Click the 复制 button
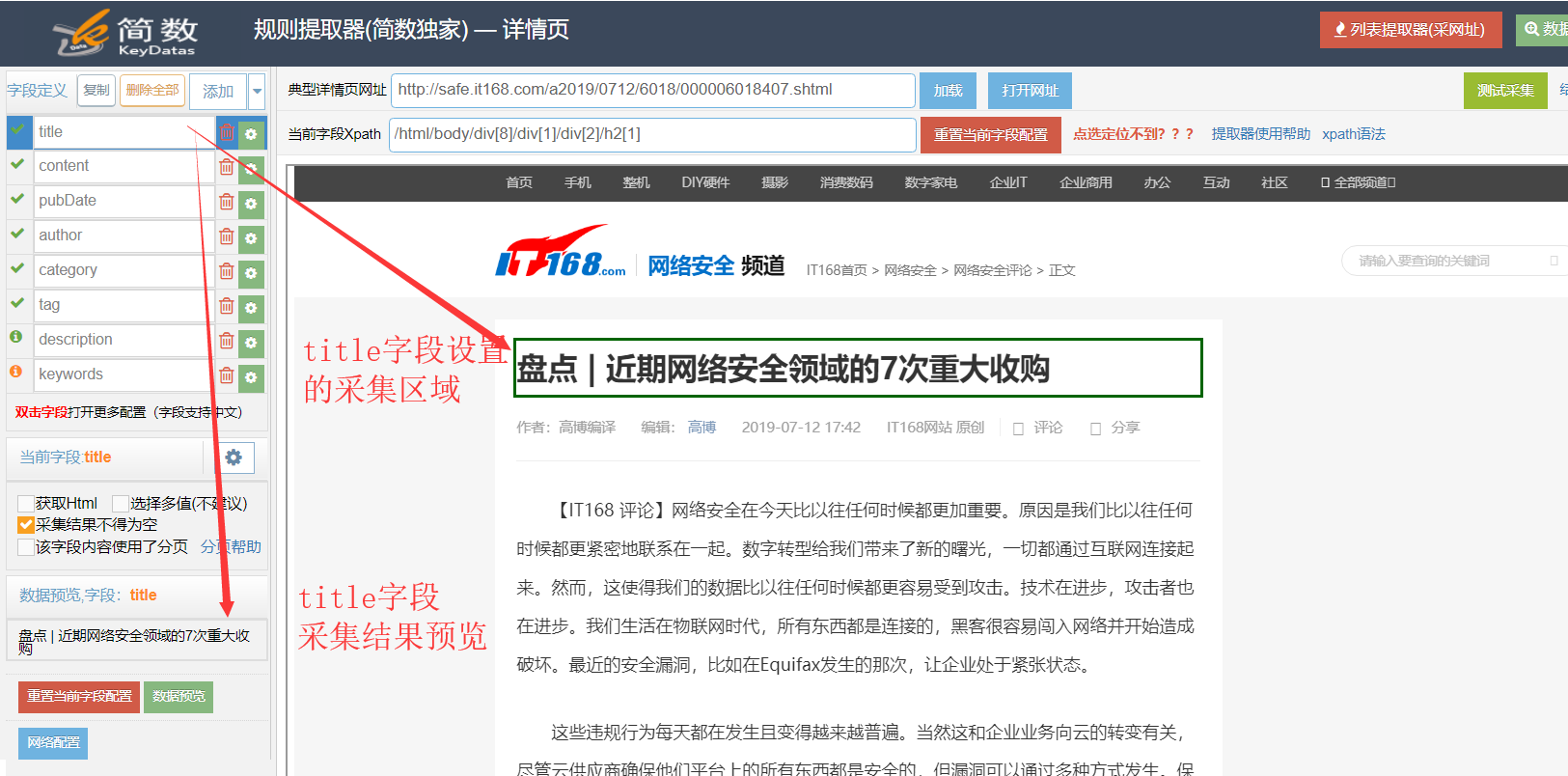The width and height of the screenshot is (1568, 776). [96, 90]
